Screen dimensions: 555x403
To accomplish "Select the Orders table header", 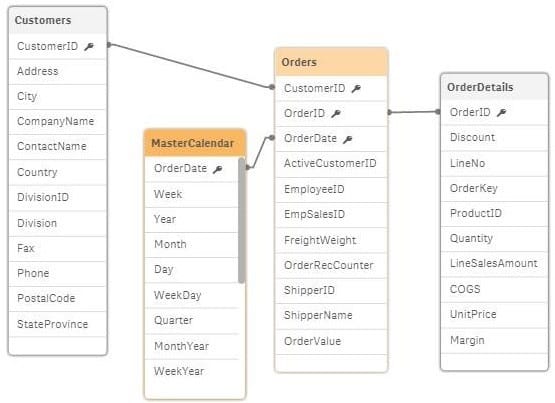I will [x=331, y=62].
